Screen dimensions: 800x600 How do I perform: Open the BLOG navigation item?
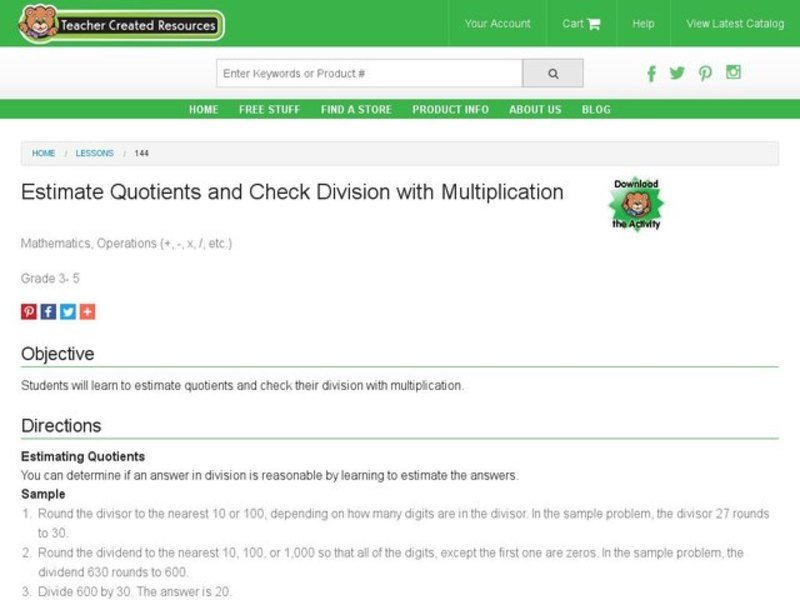(x=596, y=110)
